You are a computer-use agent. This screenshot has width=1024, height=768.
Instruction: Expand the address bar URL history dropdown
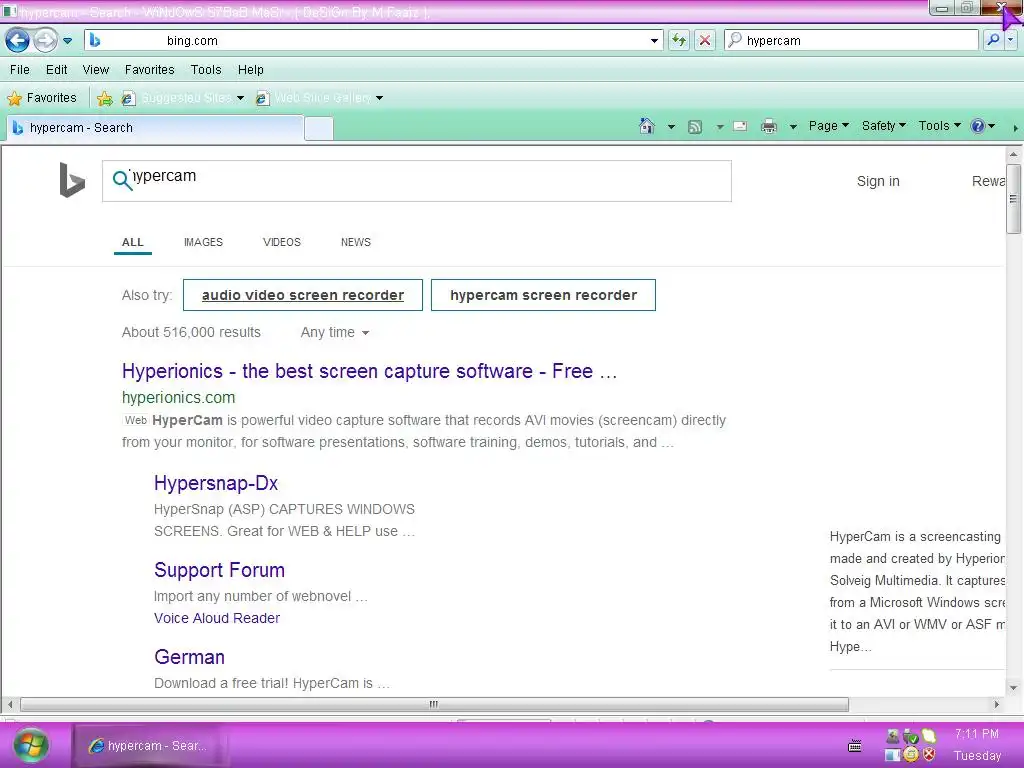click(654, 40)
